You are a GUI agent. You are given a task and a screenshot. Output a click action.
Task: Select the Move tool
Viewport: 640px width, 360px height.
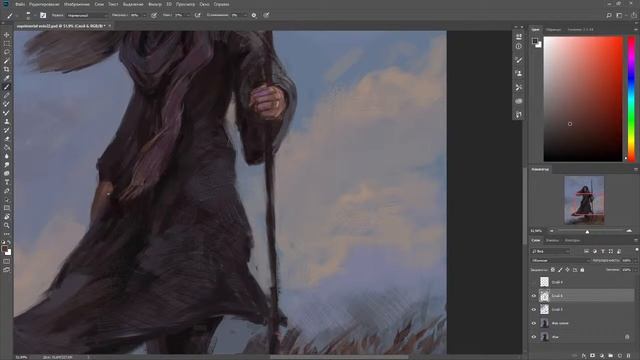7,35
